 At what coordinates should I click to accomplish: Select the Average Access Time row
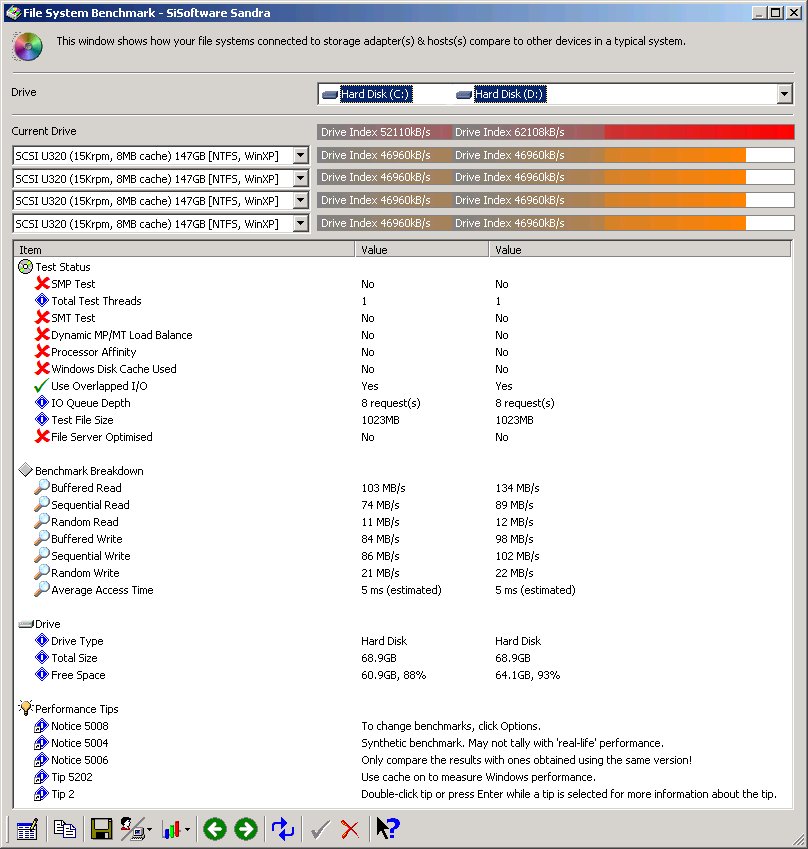pyautogui.click(x=402, y=590)
